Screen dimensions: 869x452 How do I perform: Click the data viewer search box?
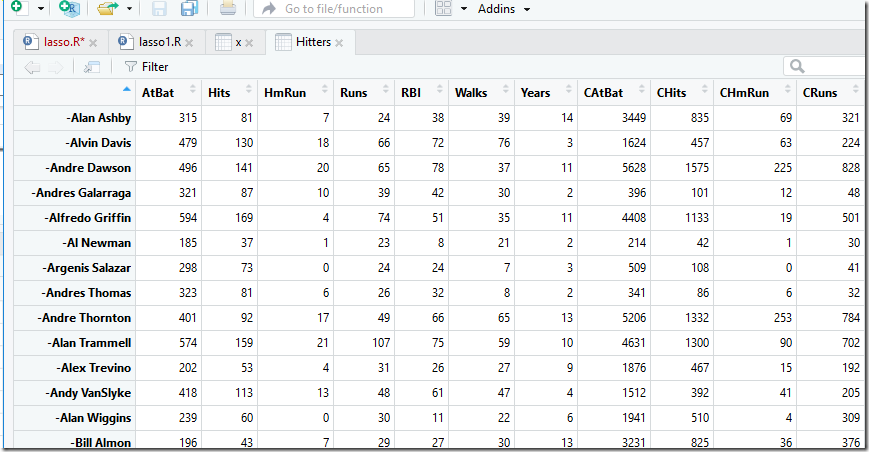(x=826, y=66)
